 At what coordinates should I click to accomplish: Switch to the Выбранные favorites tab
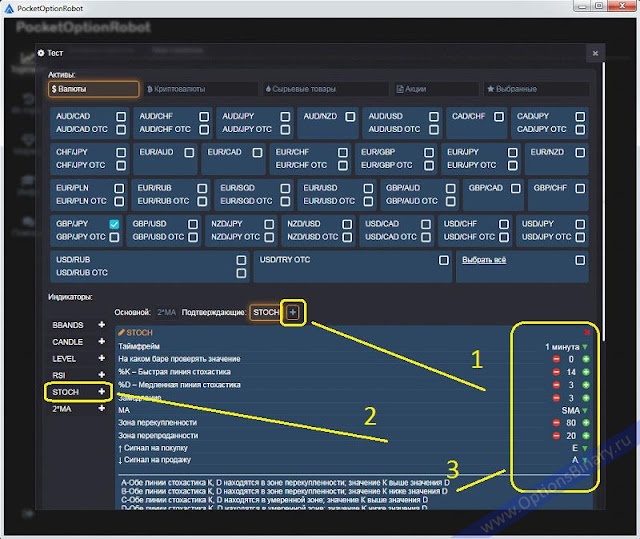[536, 89]
